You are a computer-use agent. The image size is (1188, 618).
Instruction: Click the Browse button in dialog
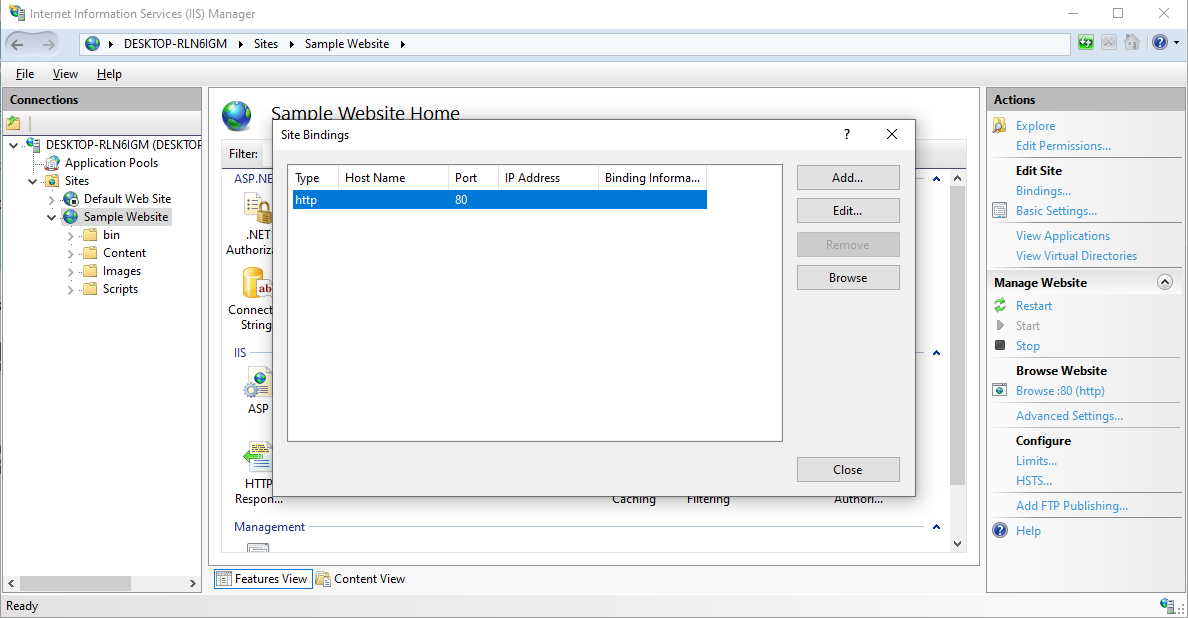[x=848, y=277]
